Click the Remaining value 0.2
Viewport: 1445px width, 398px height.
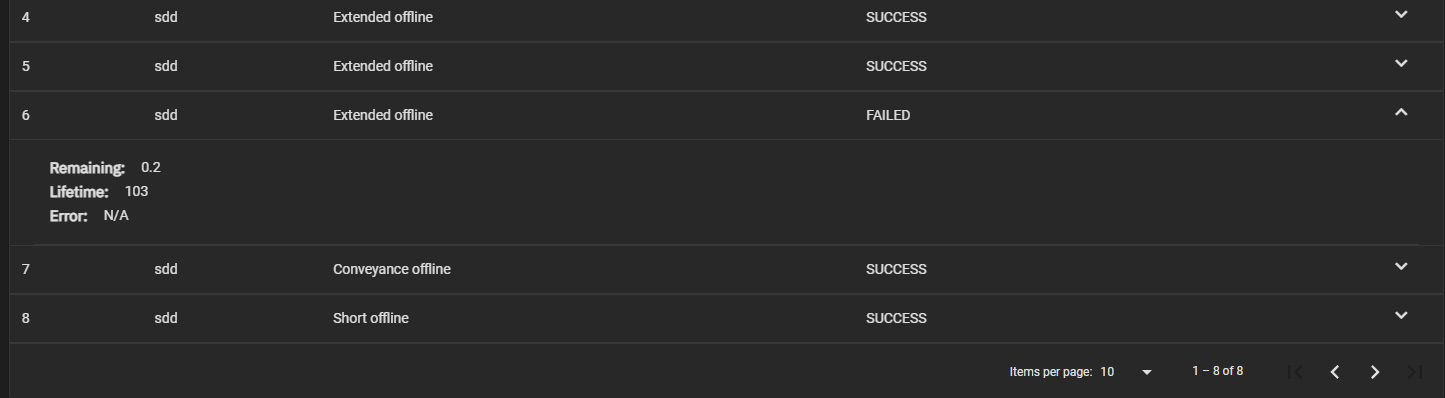point(151,167)
